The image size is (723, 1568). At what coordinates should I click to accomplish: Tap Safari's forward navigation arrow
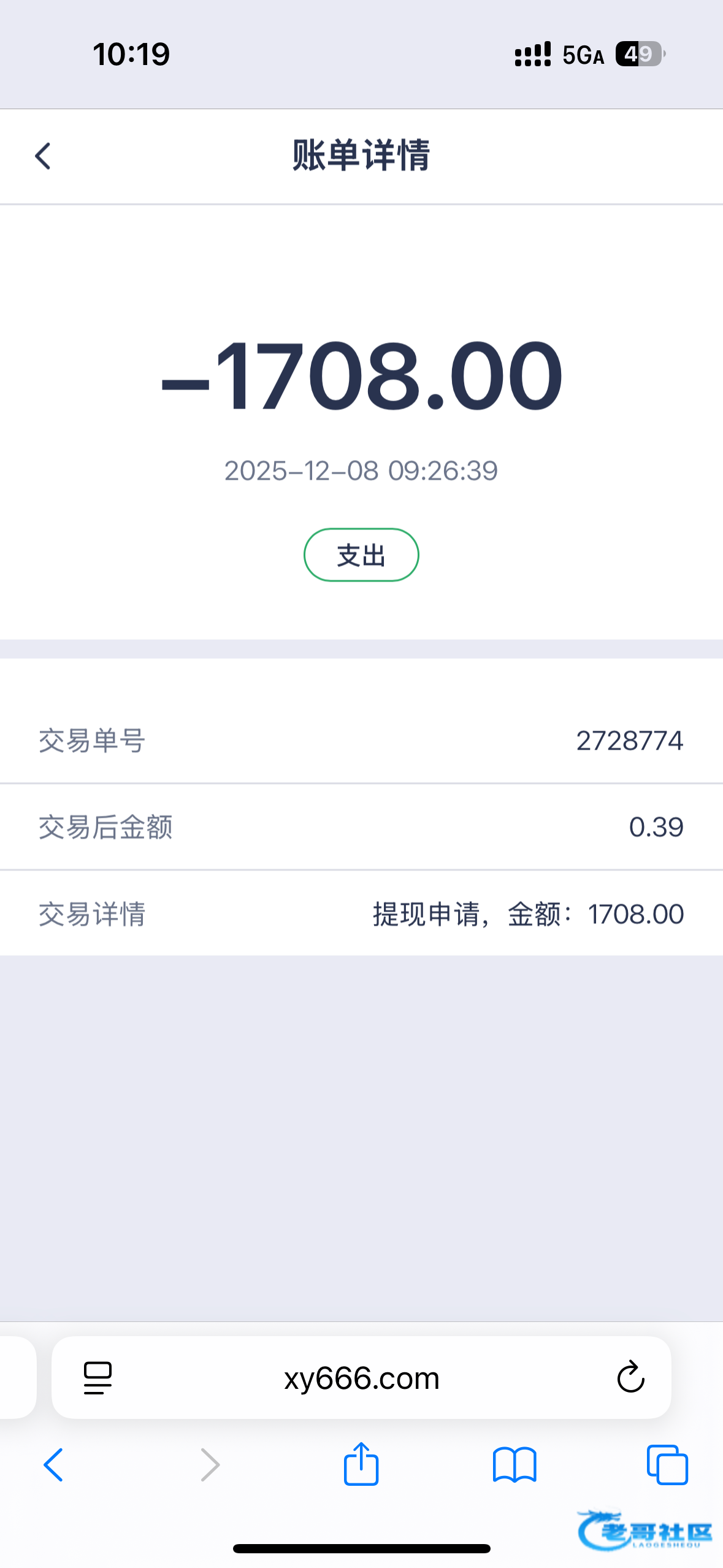point(210,1465)
